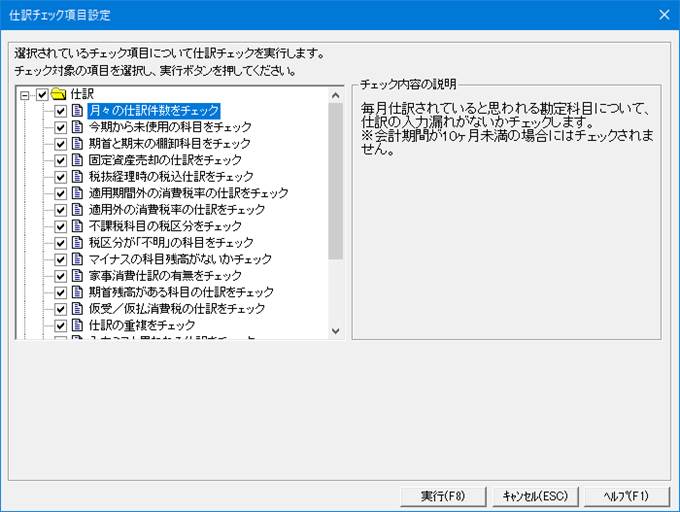The height and width of the screenshot is (512, 680).
Task: Toggle checkbox for 不課税科目の税区分をチェック
Action: coord(60,227)
